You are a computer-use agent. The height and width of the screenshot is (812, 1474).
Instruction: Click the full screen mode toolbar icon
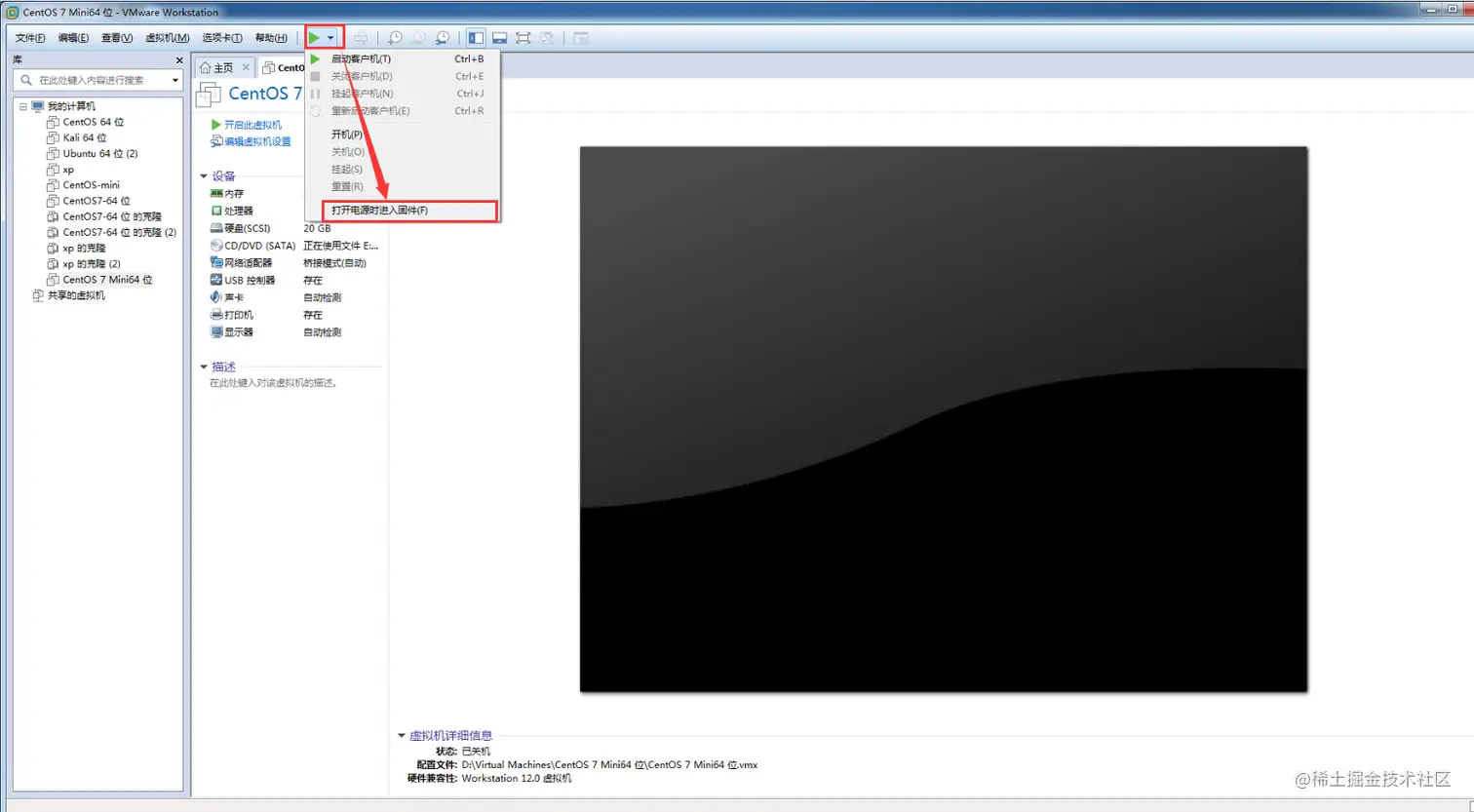[524, 38]
